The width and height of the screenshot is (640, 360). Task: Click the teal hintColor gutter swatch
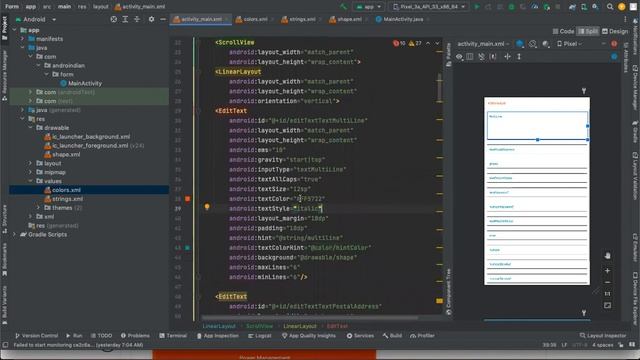tap(188, 248)
